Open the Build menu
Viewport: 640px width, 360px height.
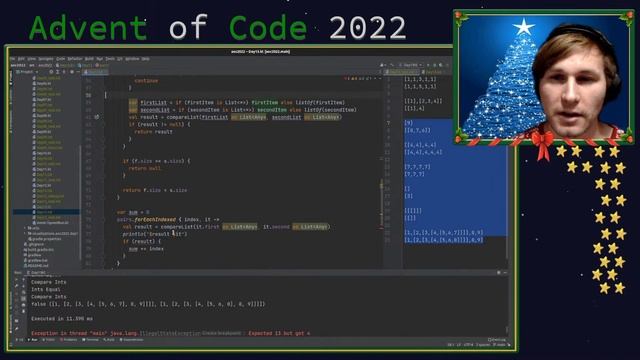click(89, 59)
